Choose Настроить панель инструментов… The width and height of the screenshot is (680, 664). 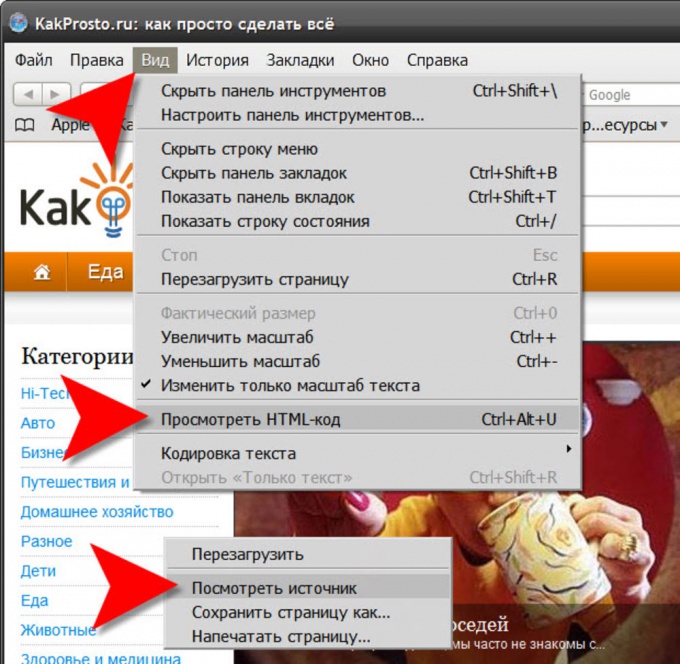tap(358, 115)
